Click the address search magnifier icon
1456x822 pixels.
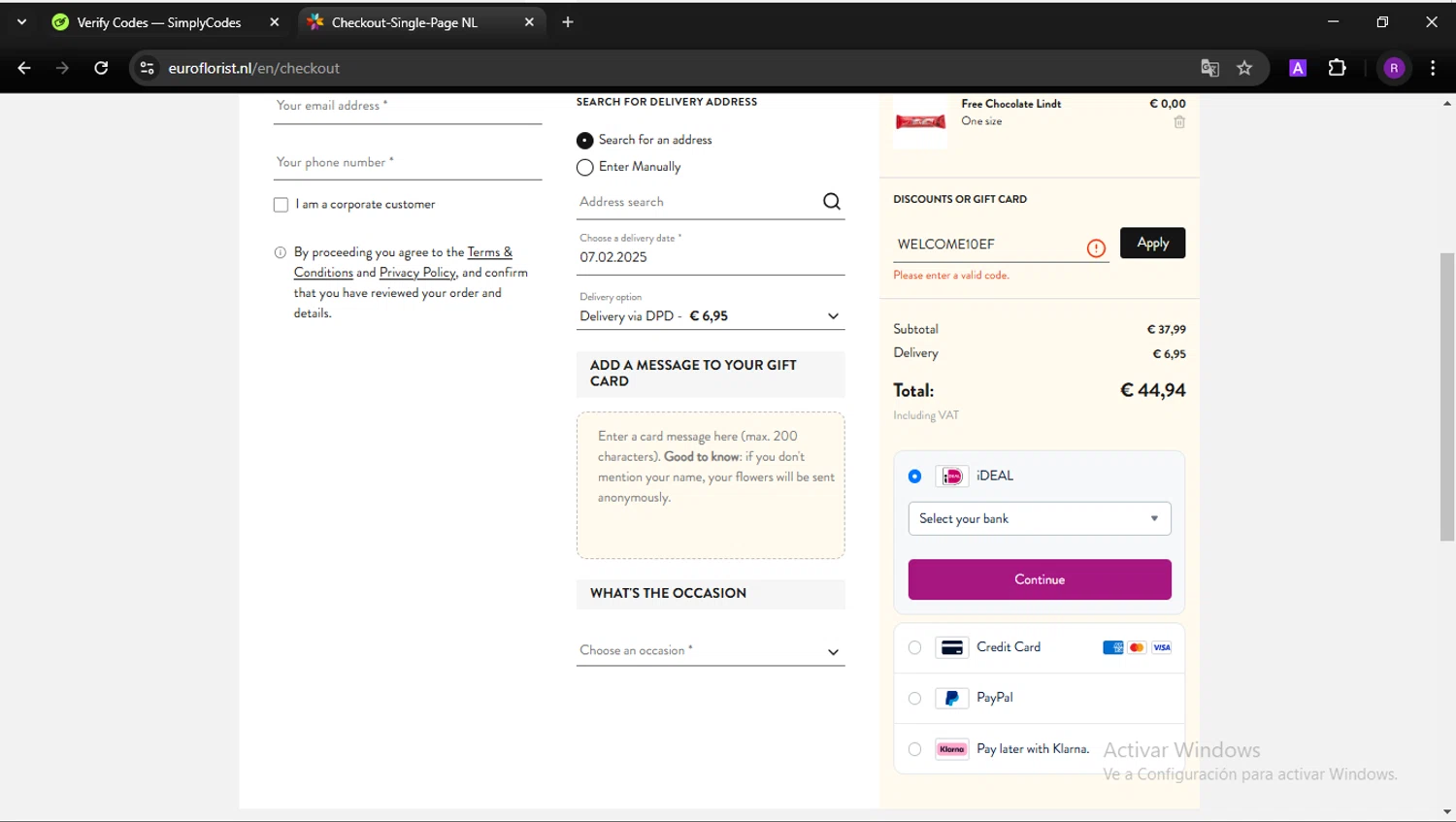[x=832, y=201]
